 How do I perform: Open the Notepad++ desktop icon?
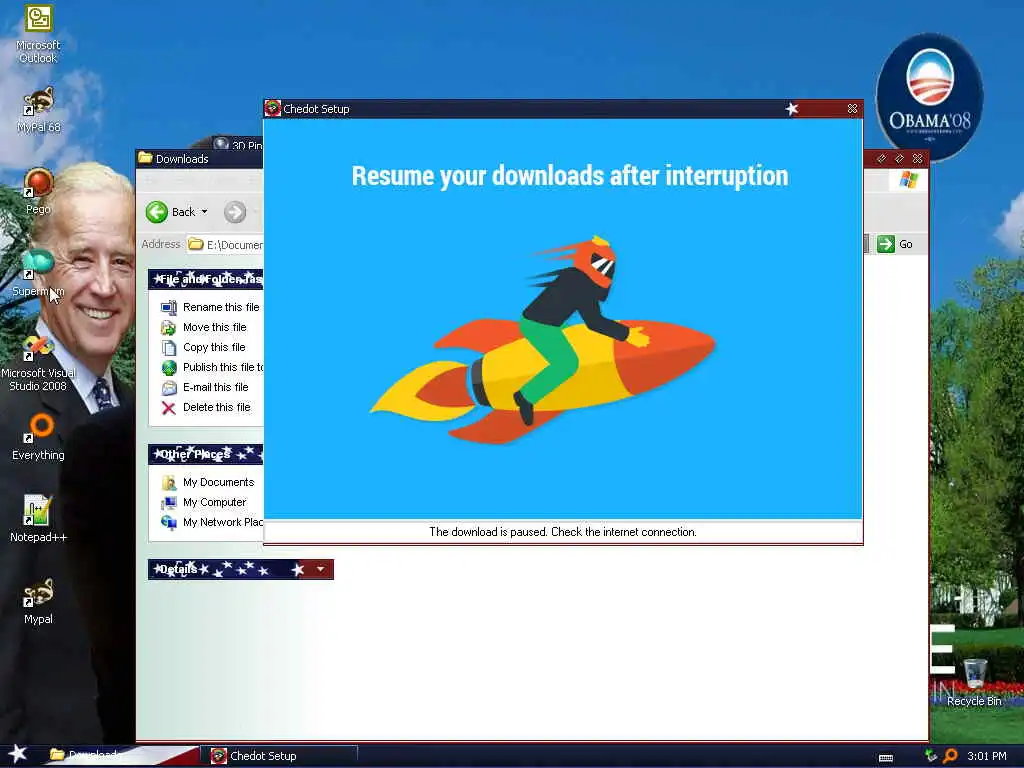pyautogui.click(x=38, y=519)
